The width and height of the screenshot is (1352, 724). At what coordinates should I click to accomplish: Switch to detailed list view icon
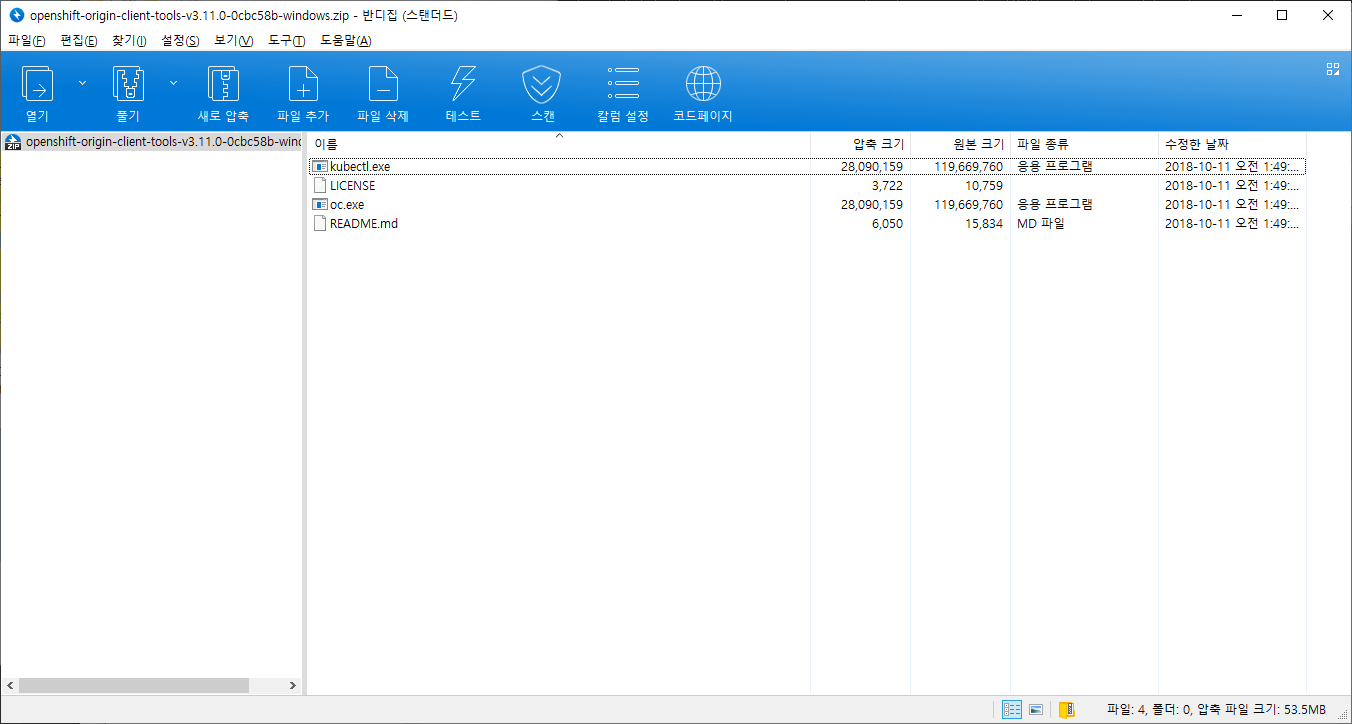[1012, 710]
